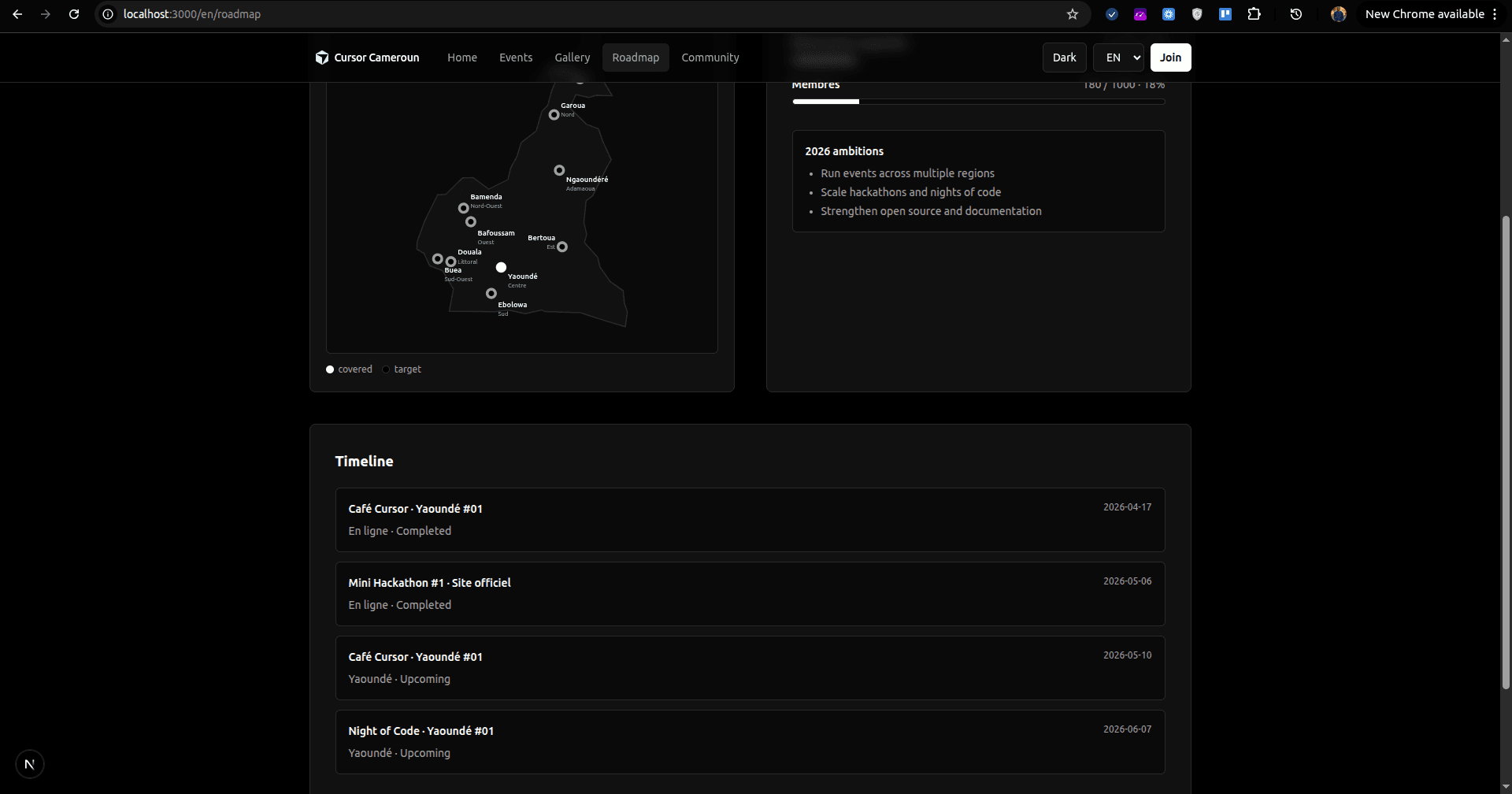Open the Gallery nav item
1512x794 pixels.
(573, 58)
